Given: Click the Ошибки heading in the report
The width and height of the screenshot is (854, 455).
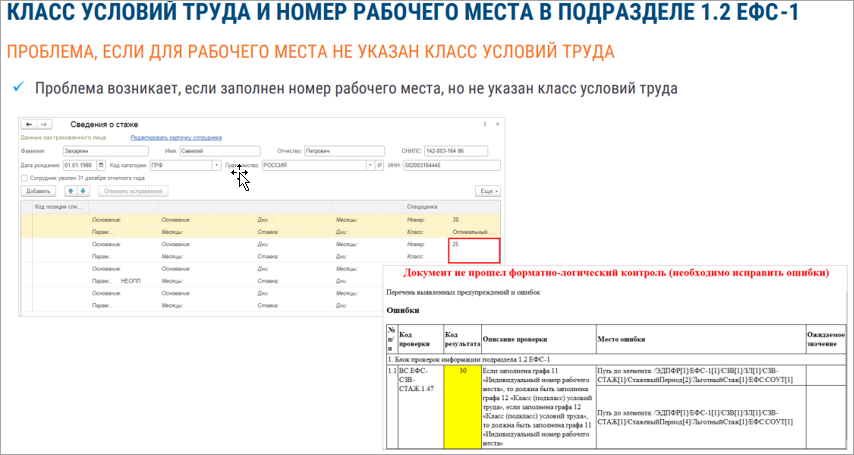Looking at the screenshot, I should [403, 311].
